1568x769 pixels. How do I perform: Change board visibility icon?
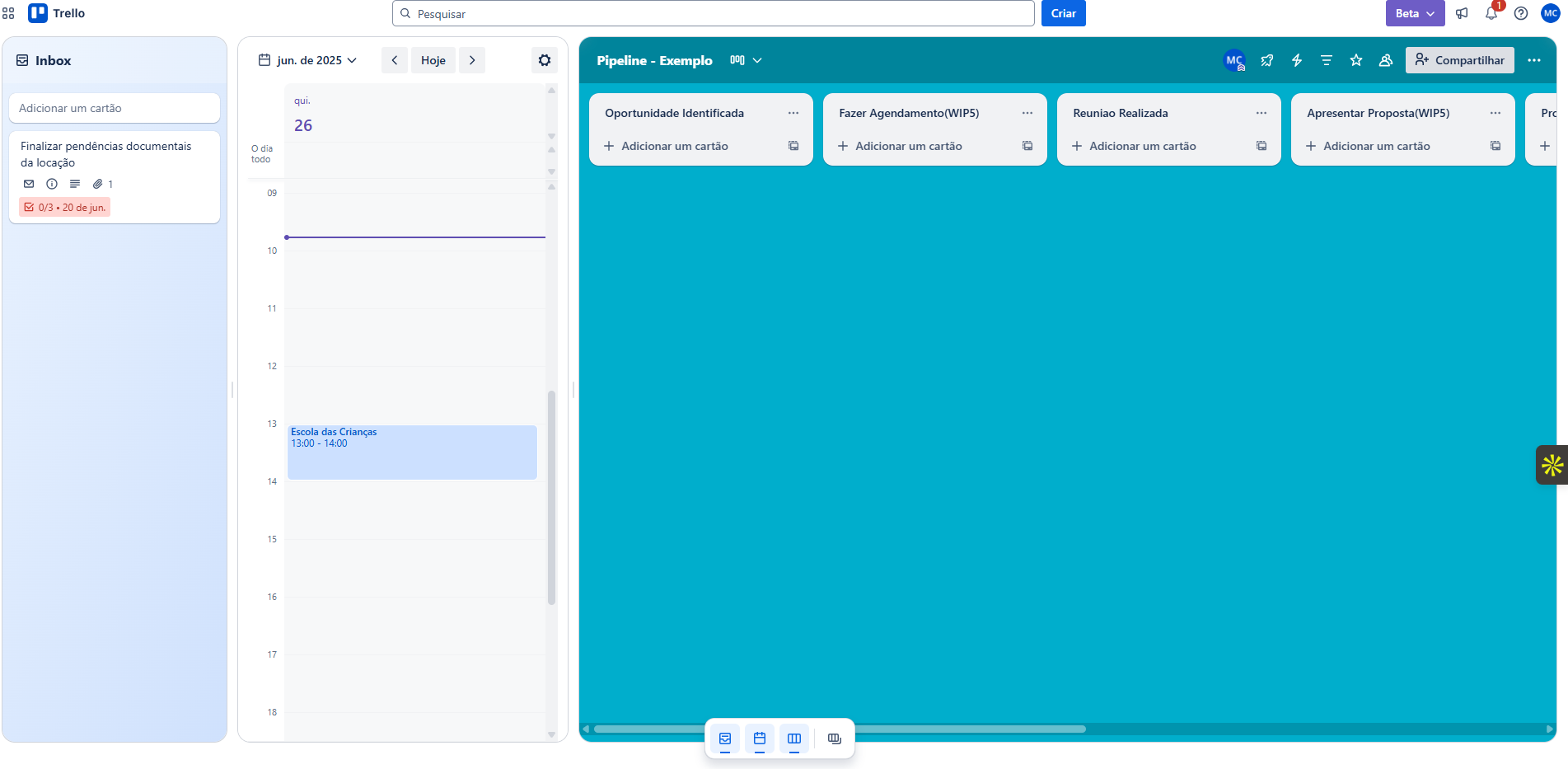tap(1386, 60)
